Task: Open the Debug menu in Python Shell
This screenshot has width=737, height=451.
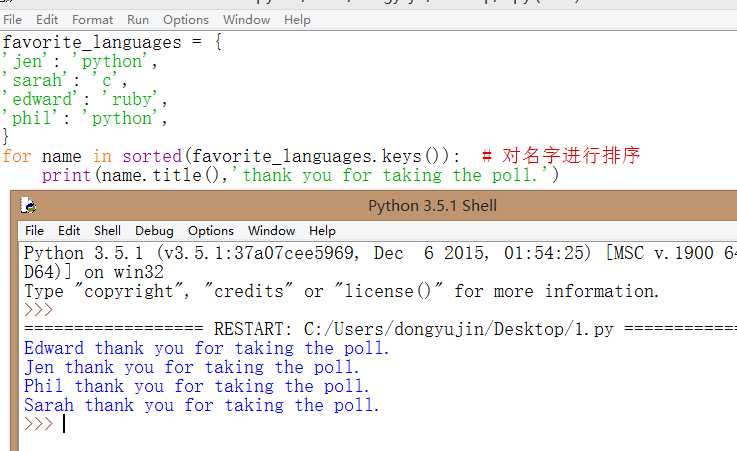Action: click(154, 231)
